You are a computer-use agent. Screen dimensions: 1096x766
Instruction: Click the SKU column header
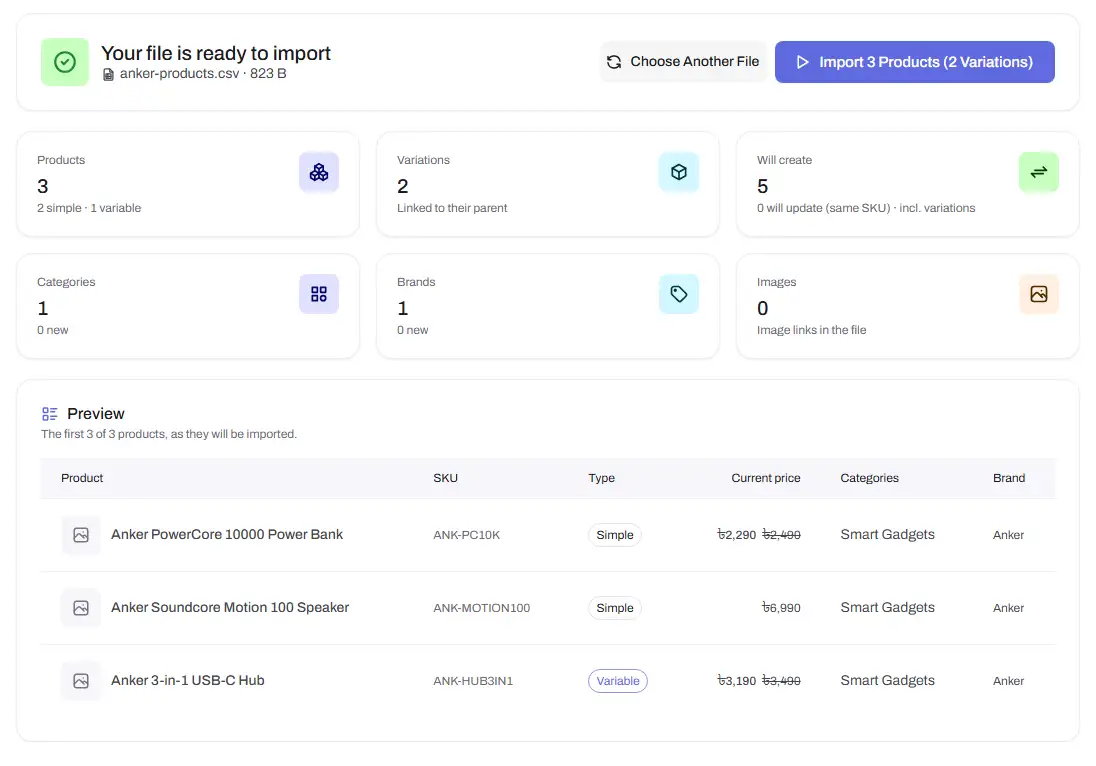click(x=445, y=478)
